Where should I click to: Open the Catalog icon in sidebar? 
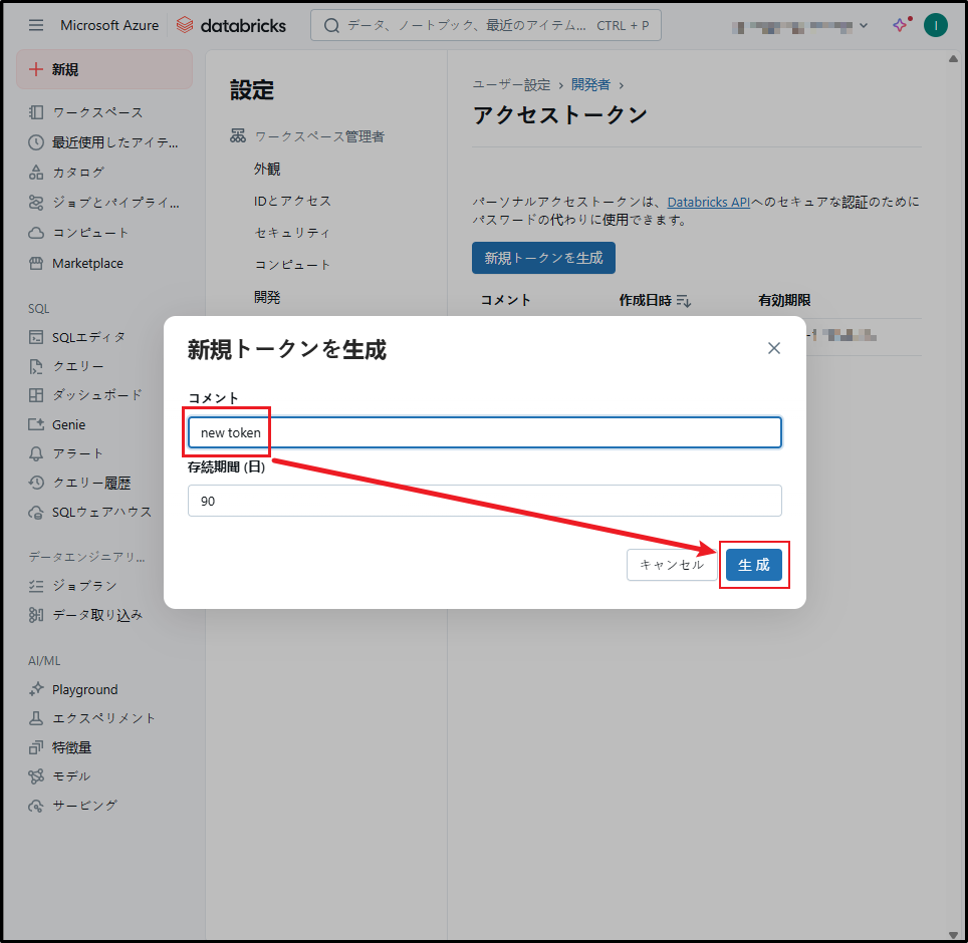pos(37,172)
